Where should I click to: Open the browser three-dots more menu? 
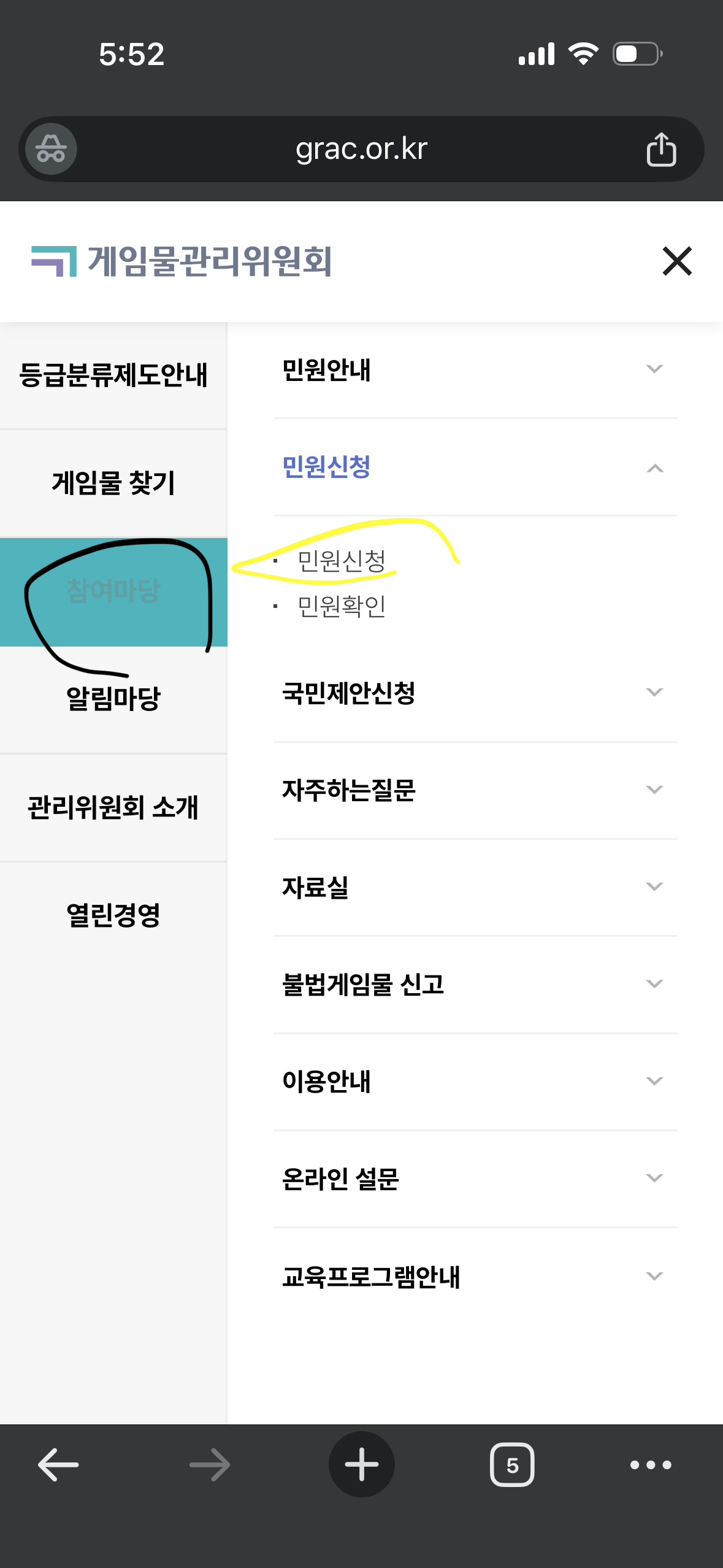pyautogui.click(x=651, y=1464)
